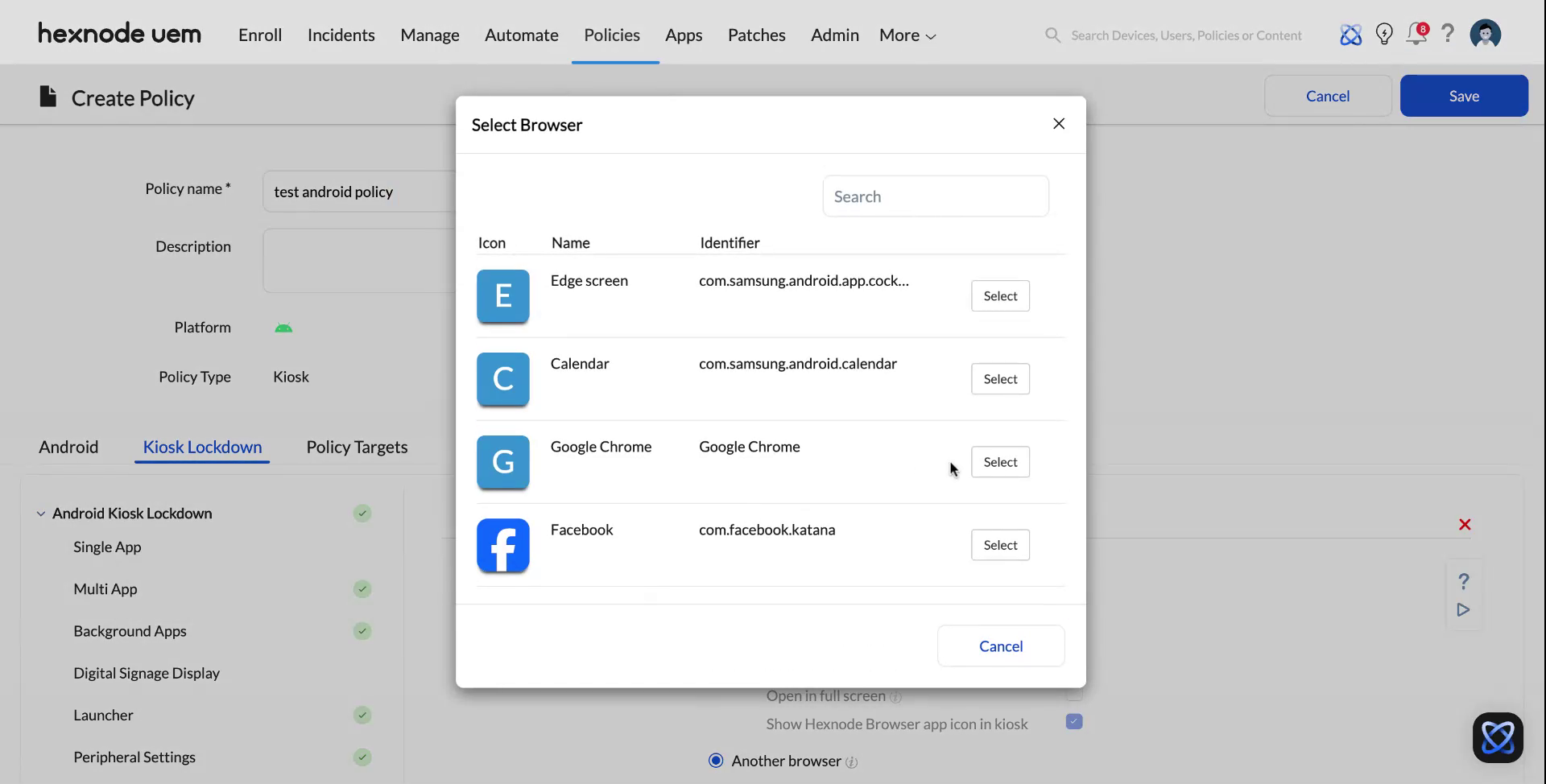Viewport: 1546px width, 784px height.
Task: Click the floating help icon on the right edge
Action: pos(1464,581)
